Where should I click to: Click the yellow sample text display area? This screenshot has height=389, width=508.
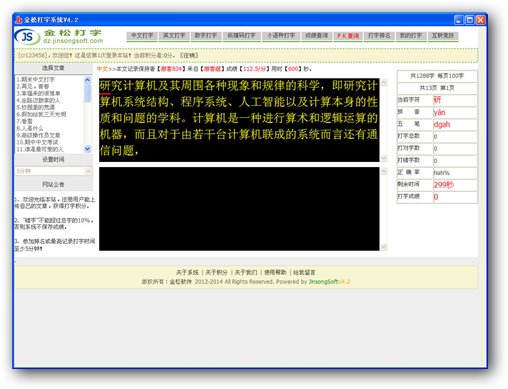[x=239, y=120]
